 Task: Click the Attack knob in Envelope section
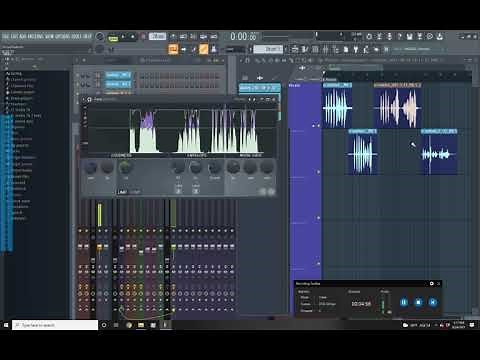(178, 167)
